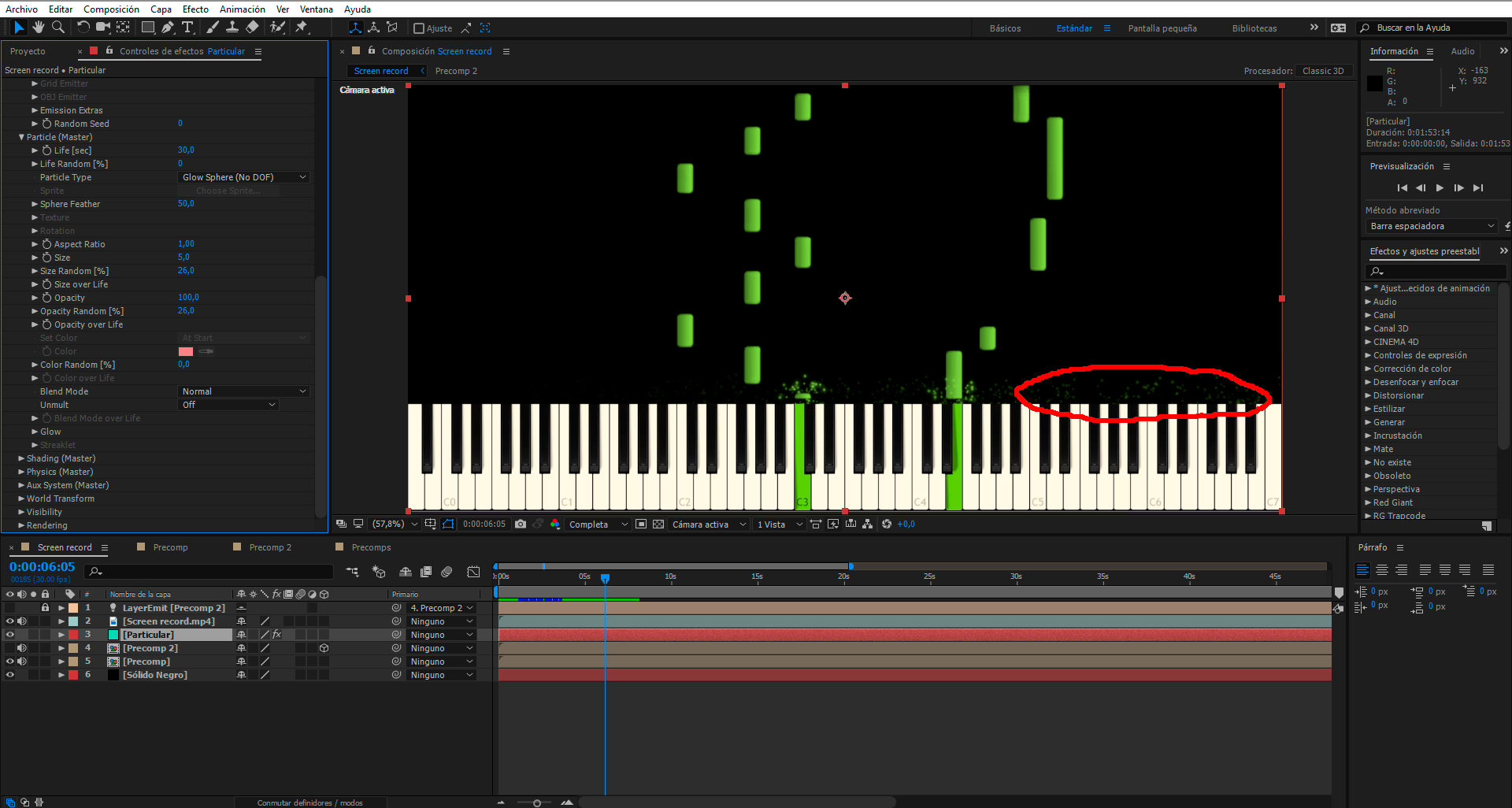Unlock the LayerEmit layer lock

click(x=45, y=608)
